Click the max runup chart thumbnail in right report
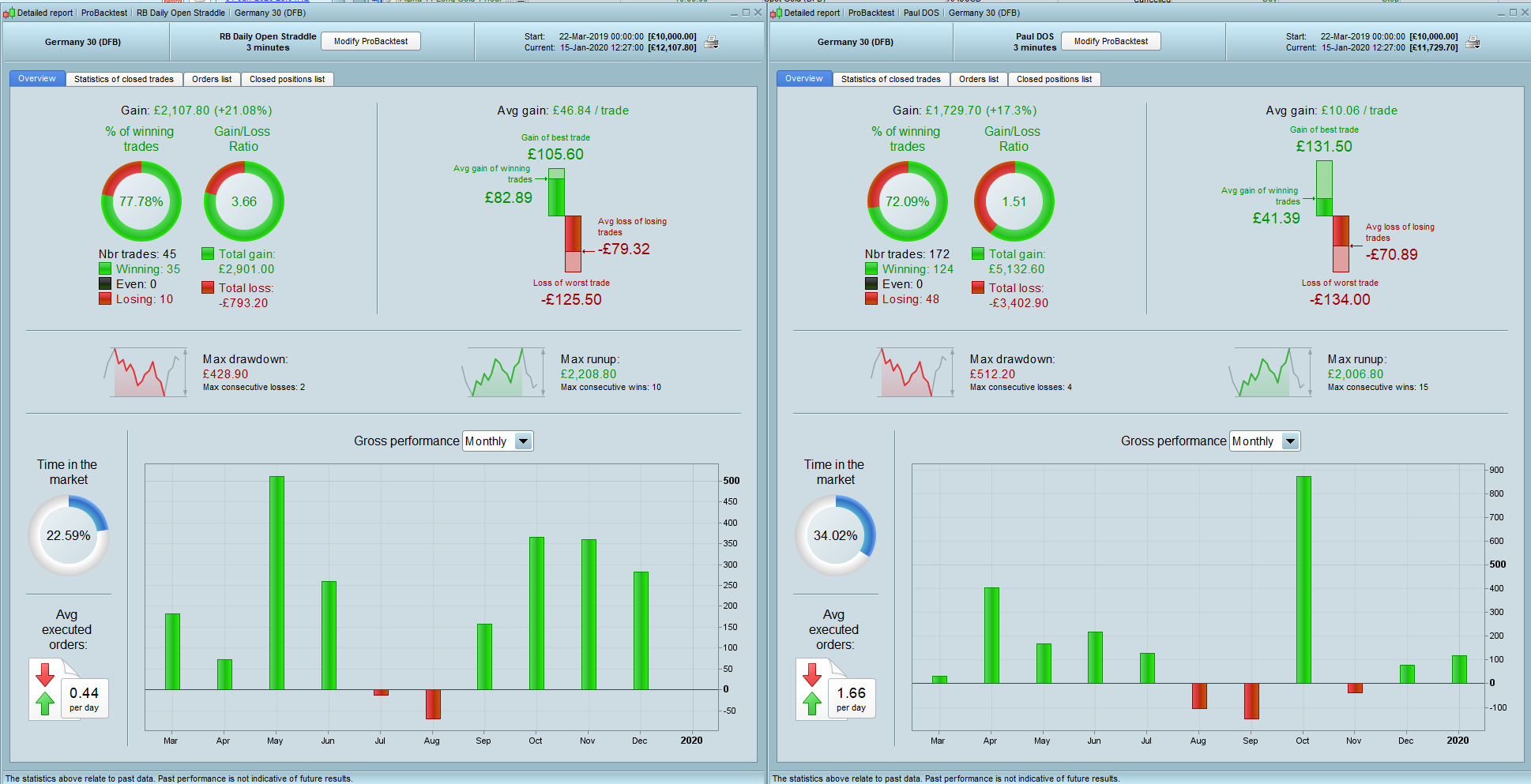Viewport: 1531px width, 784px height. (1270, 372)
